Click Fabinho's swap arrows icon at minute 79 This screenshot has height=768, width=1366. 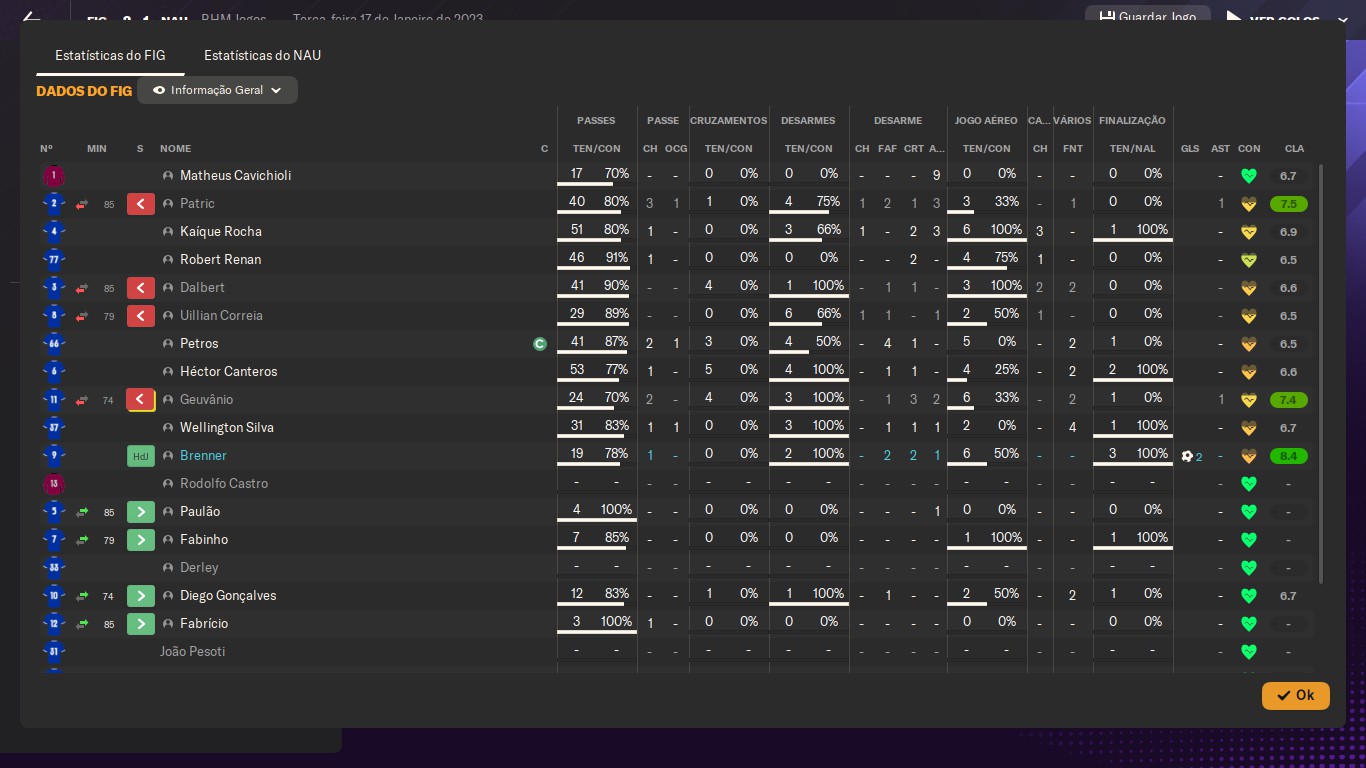pos(82,540)
